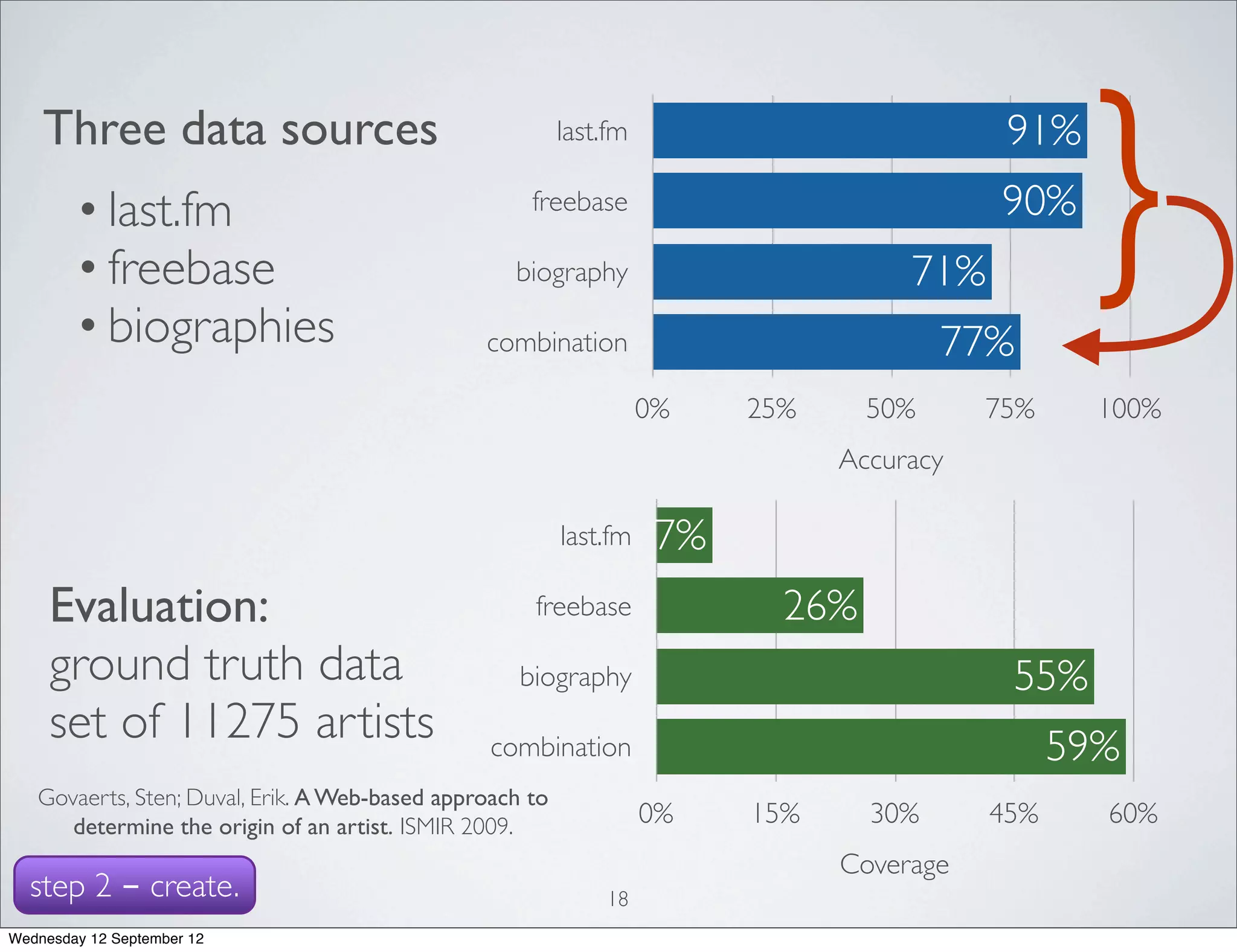Click 'Govaerts, Sten; Duval, Erik.' citation authors

pos(164,798)
